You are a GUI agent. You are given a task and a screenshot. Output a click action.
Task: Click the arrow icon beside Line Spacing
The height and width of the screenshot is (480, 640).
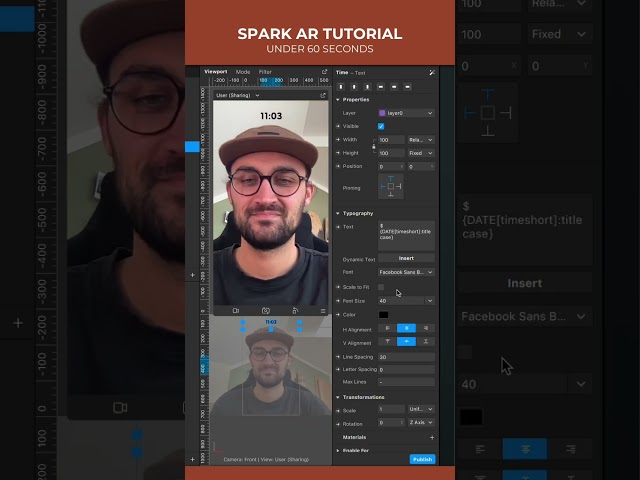coord(338,357)
